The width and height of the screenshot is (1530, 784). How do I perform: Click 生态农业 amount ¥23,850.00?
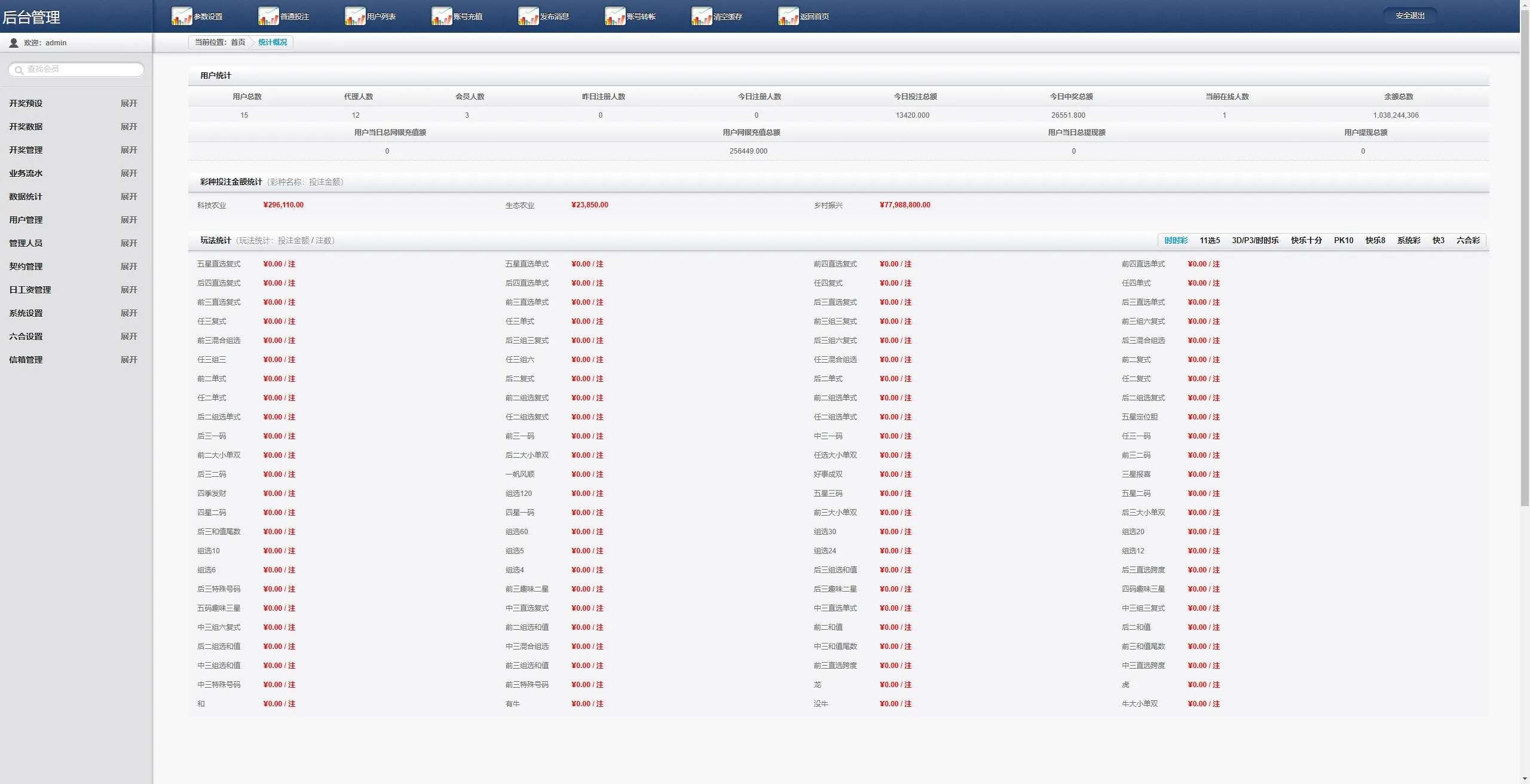(x=590, y=205)
